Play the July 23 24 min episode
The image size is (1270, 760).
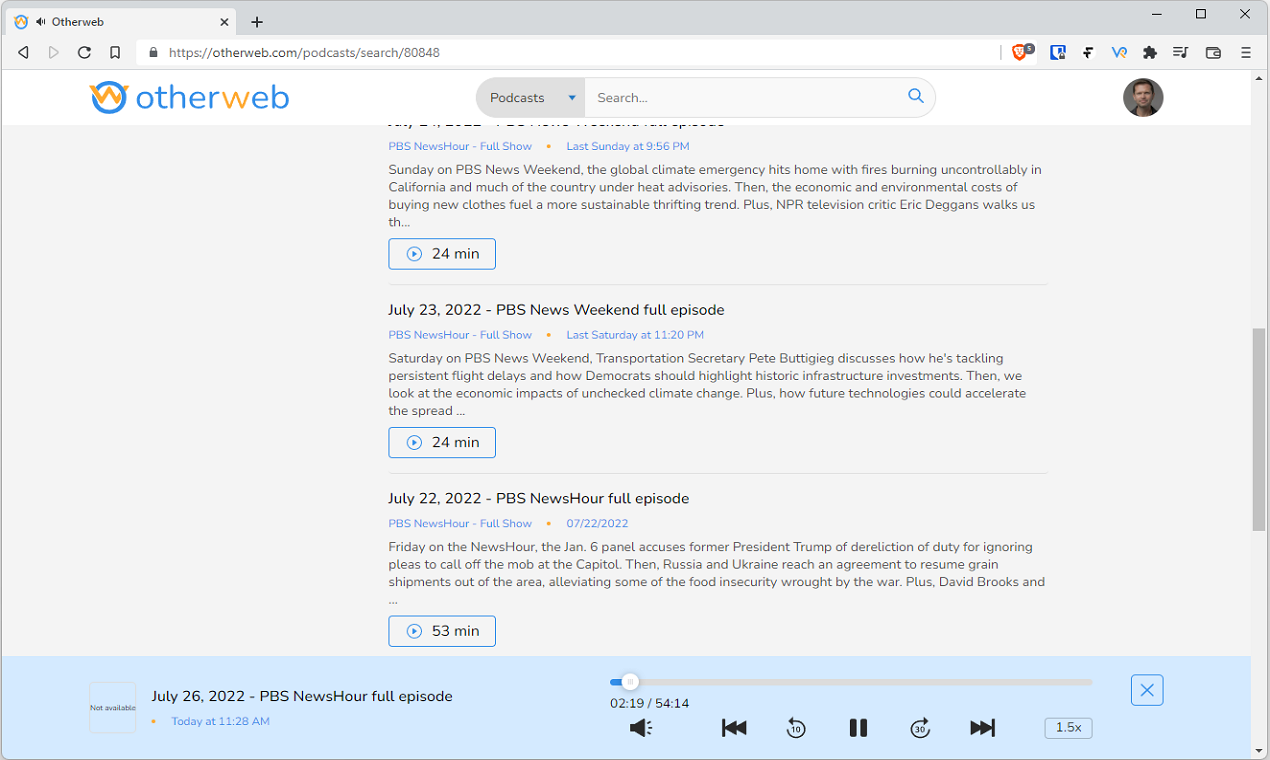[x=442, y=442]
